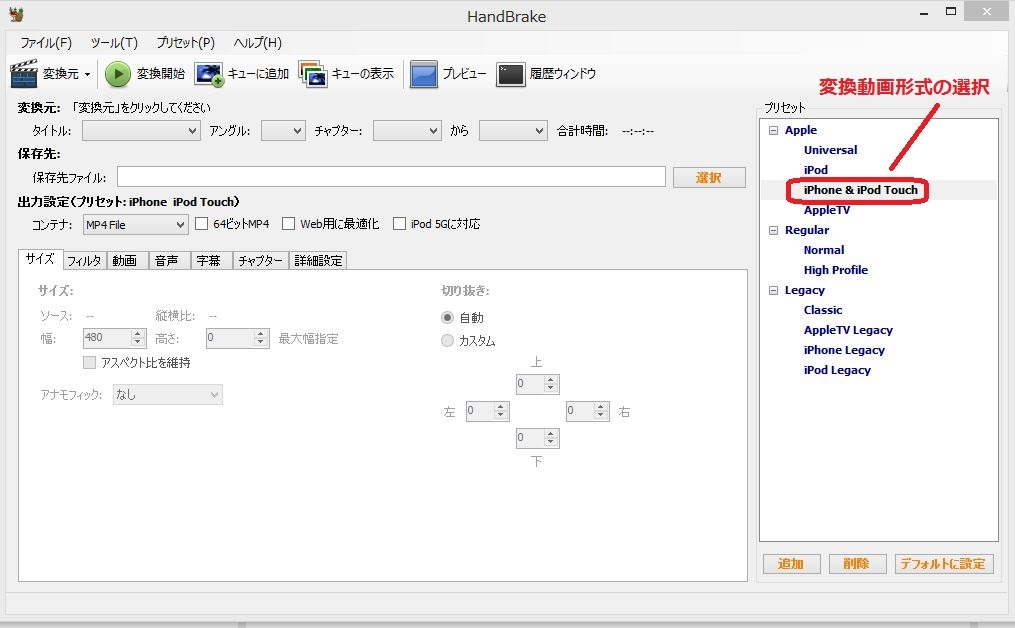Maximize the HandBrake window
1015x628 pixels.
pyautogui.click(x=951, y=12)
